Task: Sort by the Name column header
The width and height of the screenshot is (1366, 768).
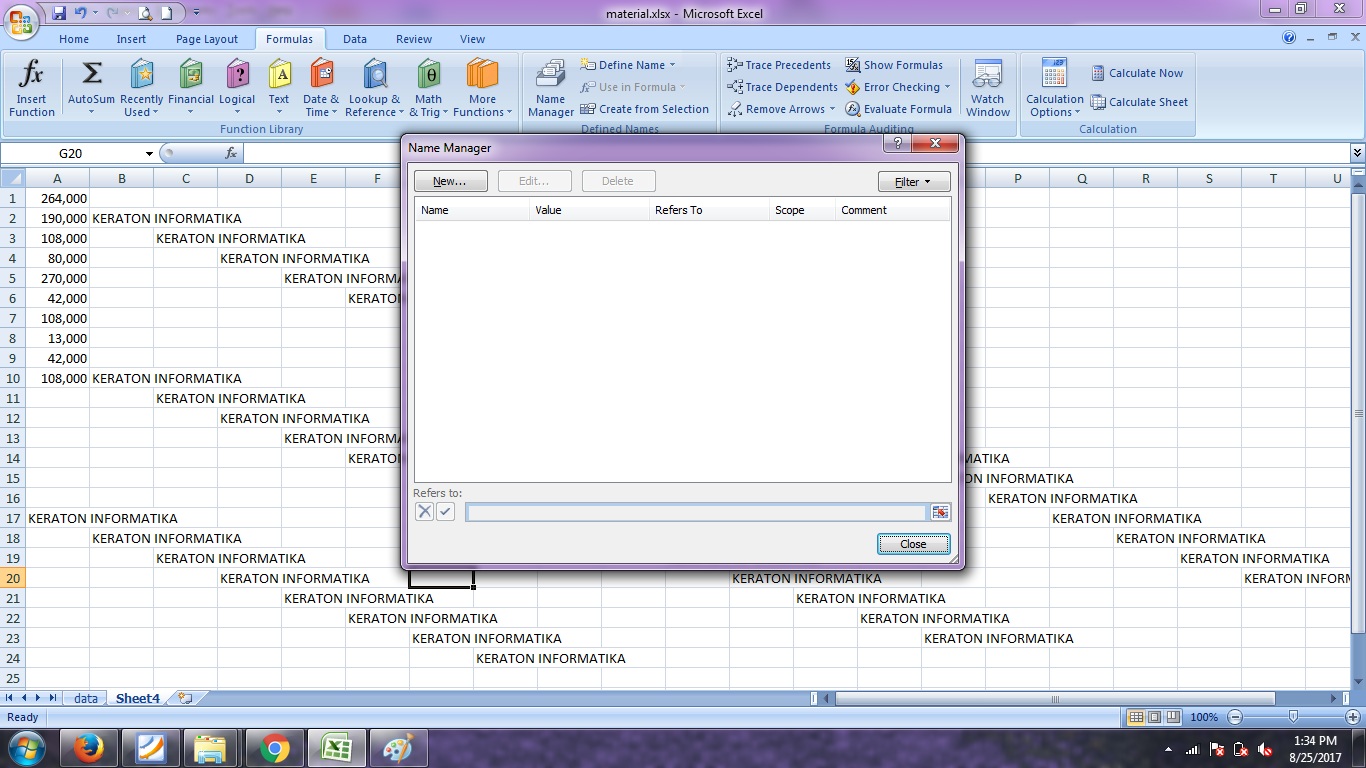Action: tap(472, 210)
